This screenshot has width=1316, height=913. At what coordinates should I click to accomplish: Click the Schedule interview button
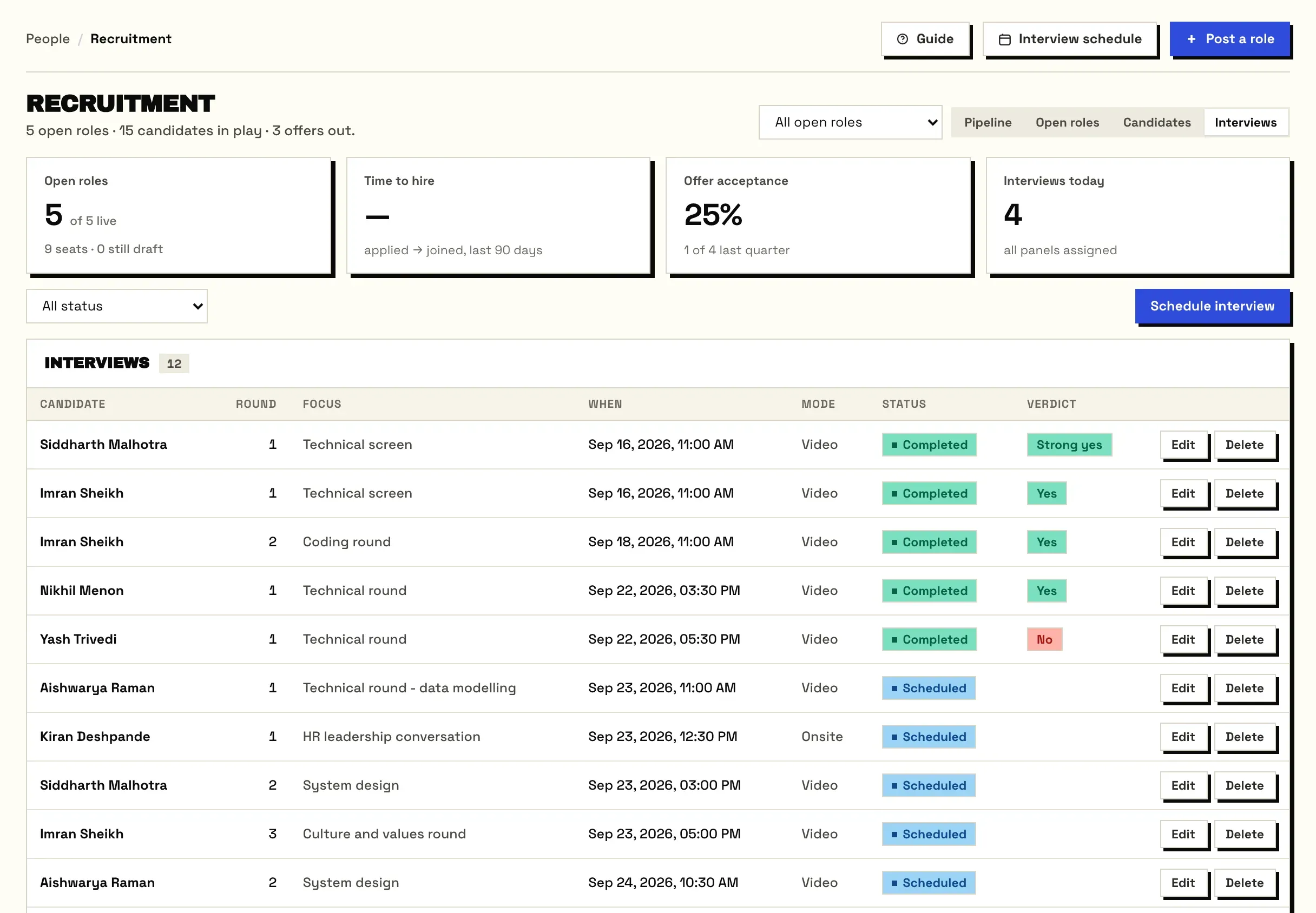point(1212,306)
